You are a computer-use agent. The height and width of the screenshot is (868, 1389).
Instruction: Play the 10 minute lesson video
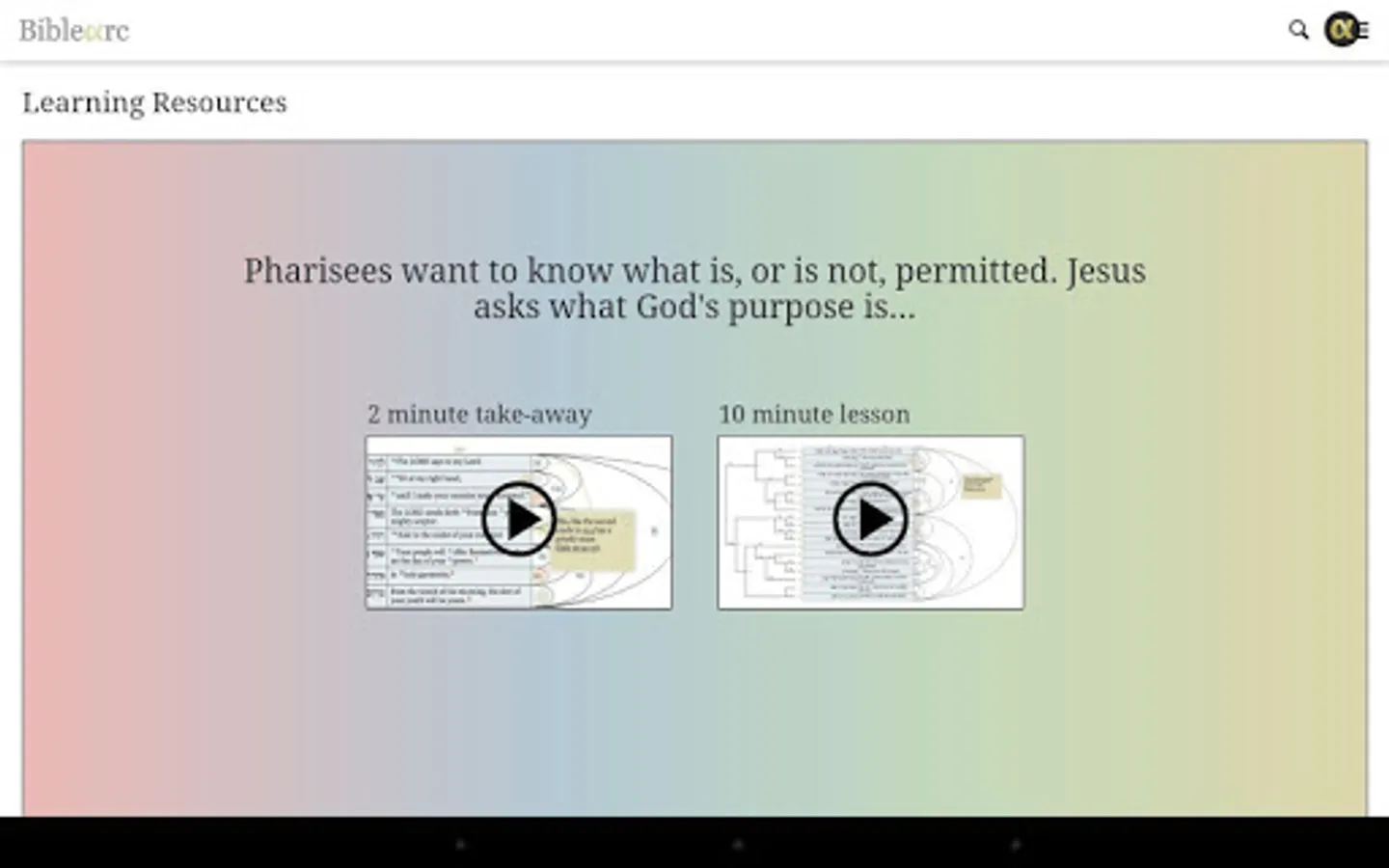click(x=870, y=522)
